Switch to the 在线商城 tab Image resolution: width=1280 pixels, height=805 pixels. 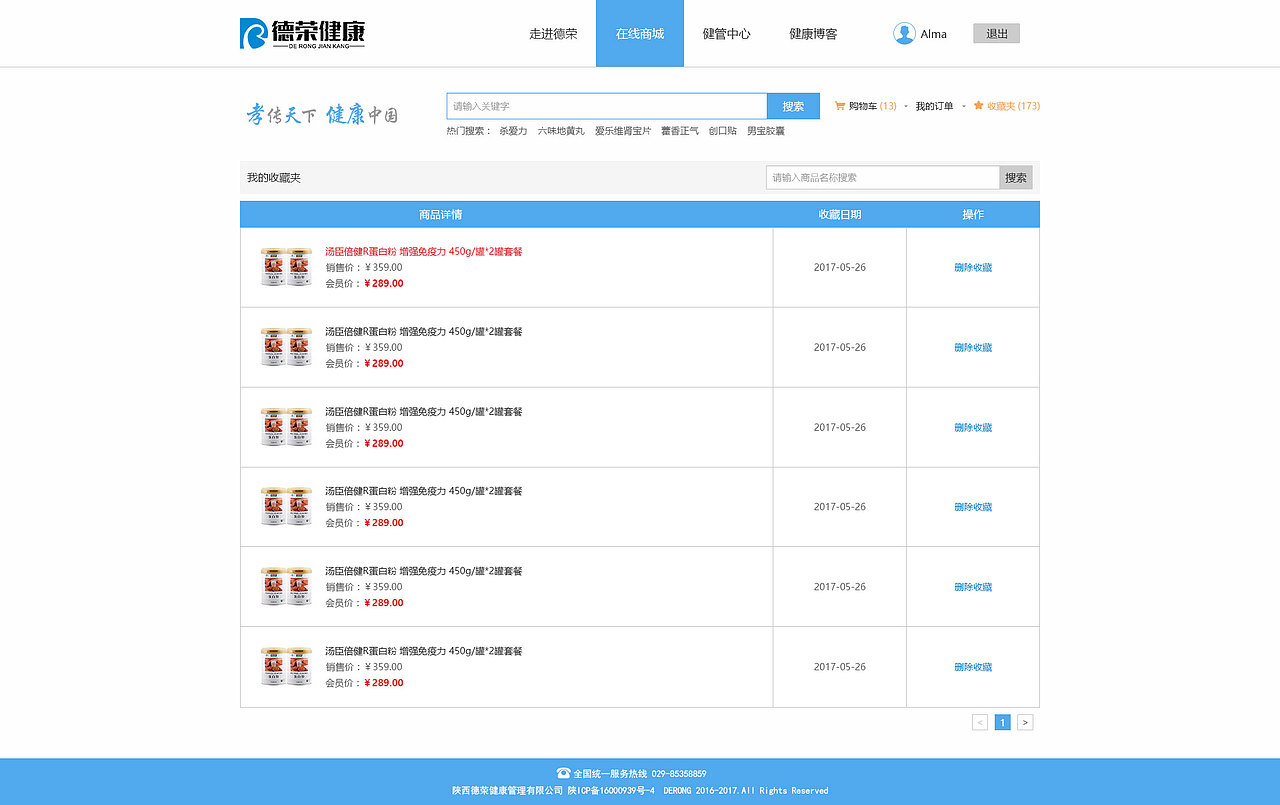(x=639, y=33)
